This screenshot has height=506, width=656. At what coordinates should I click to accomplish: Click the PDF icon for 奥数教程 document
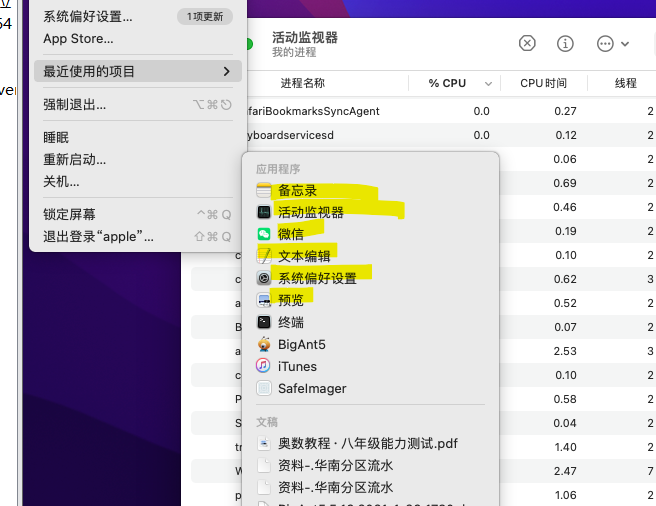click(264, 443)
